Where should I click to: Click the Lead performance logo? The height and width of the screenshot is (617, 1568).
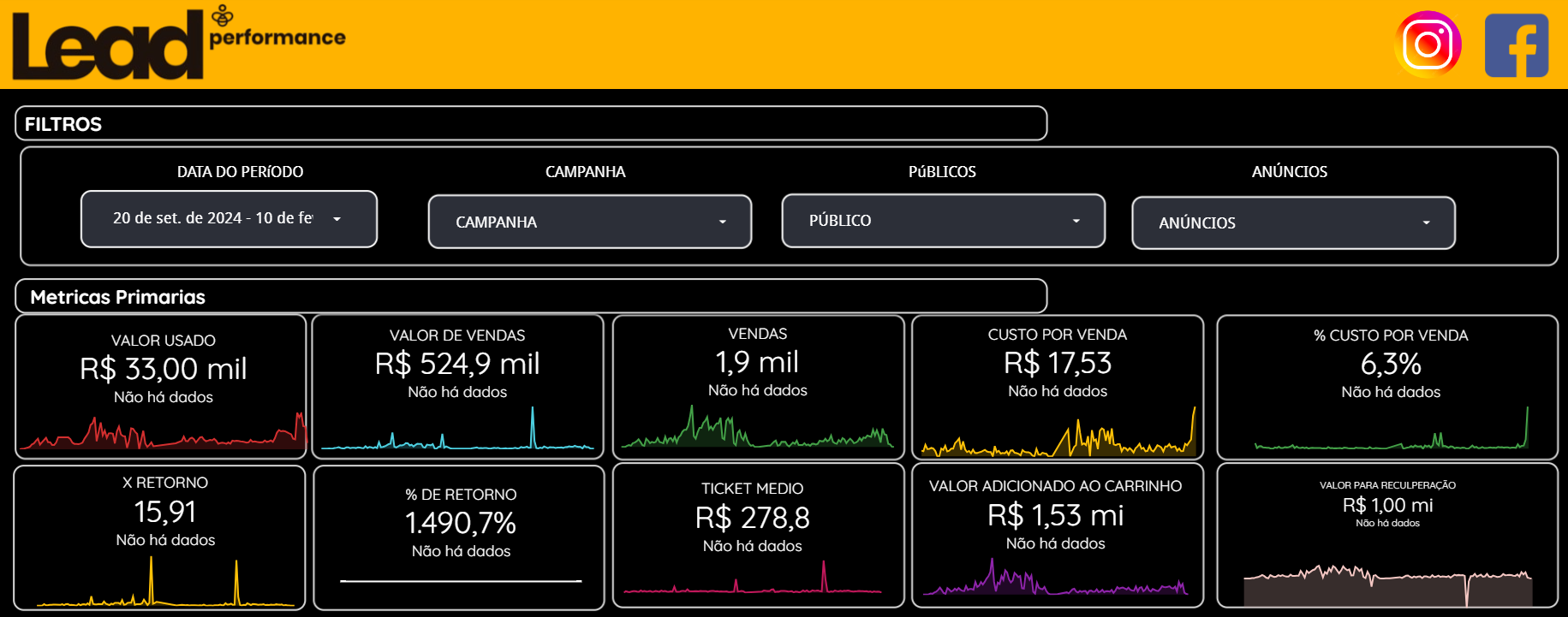coord(178,44)
